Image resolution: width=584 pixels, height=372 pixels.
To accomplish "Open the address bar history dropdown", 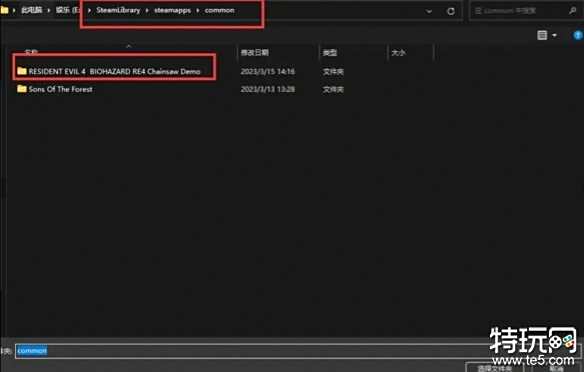I will tap(429, 11).
